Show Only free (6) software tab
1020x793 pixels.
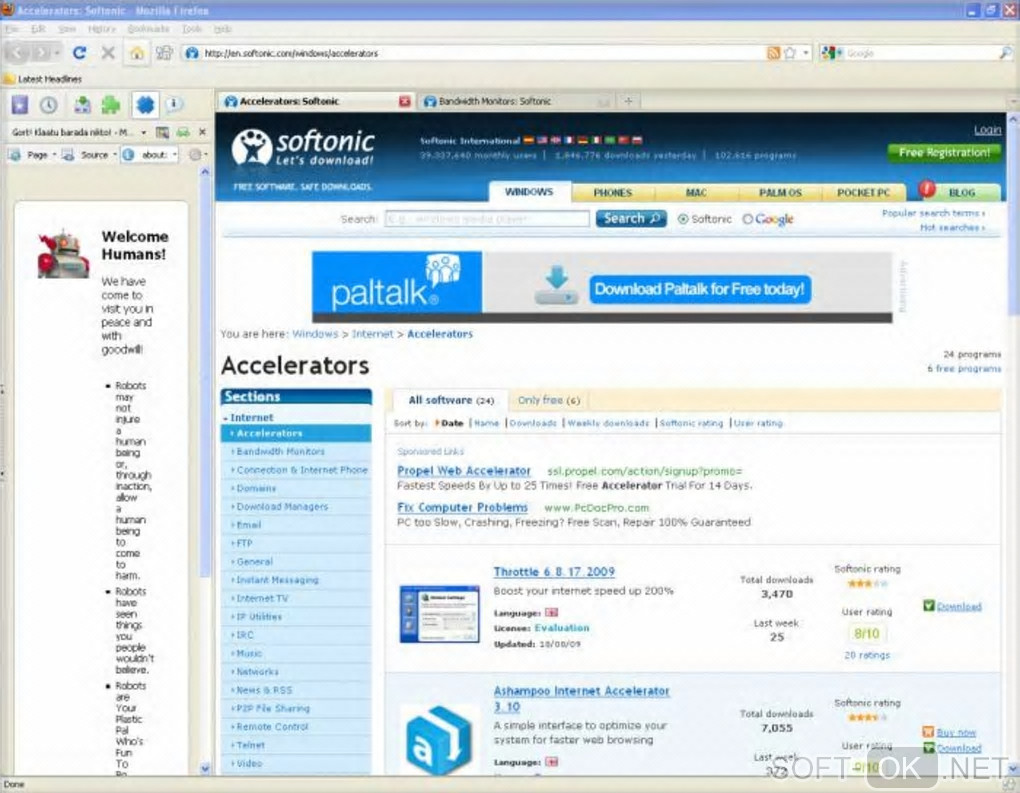(548, 400)
